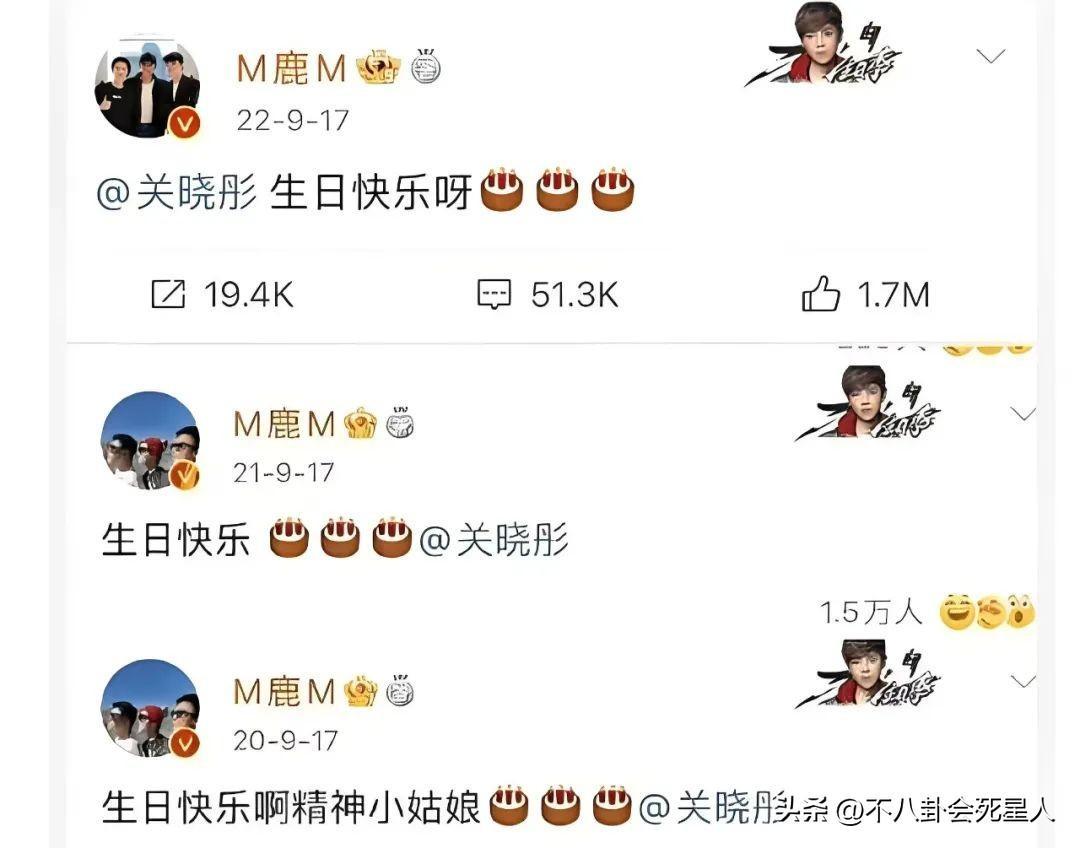The height and width of the screenshot is (848, 1080).
Task: Click the verified V badge on top avatar
Action: 185,124
